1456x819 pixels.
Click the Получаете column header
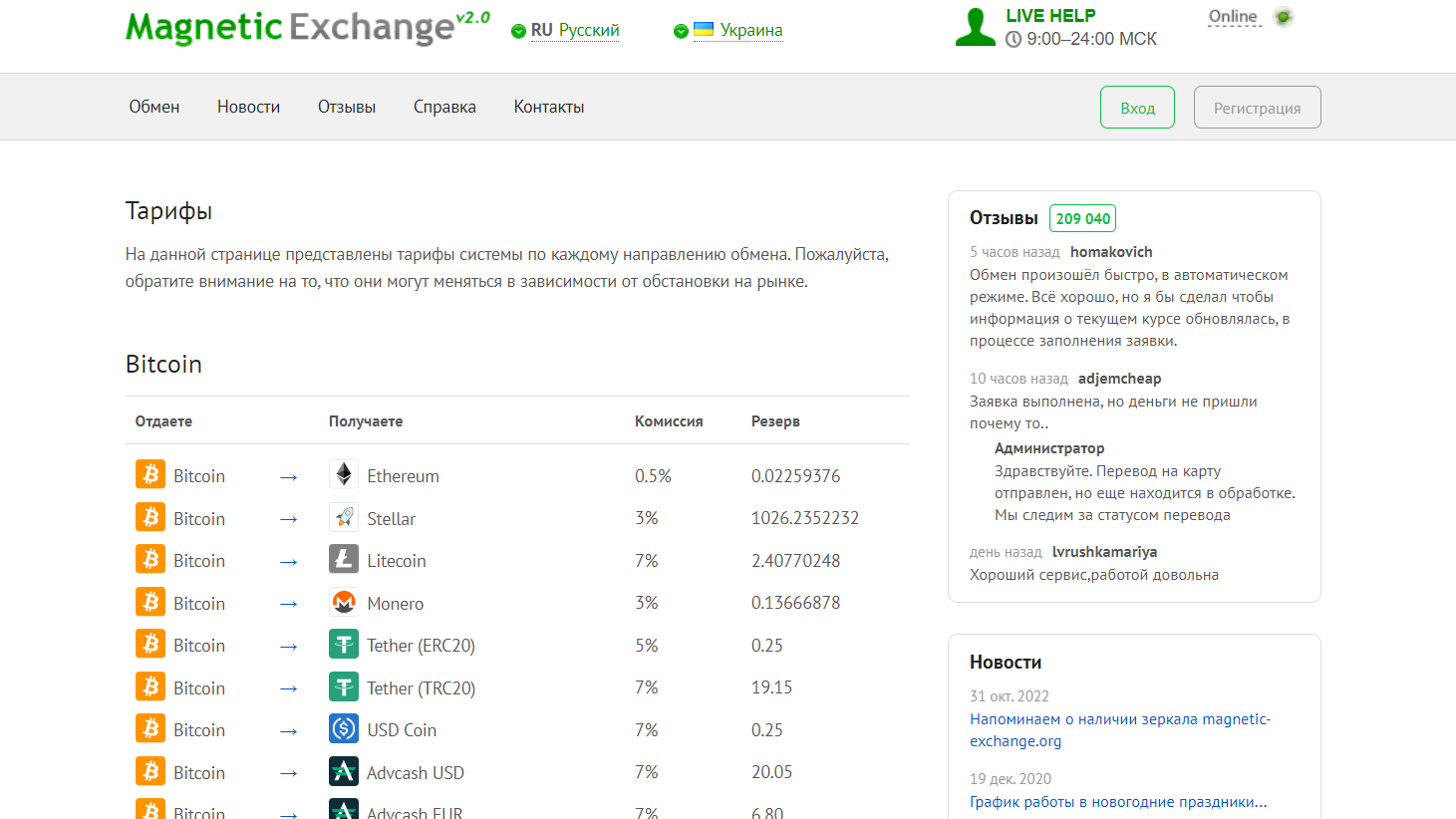[x=366, y=421]
